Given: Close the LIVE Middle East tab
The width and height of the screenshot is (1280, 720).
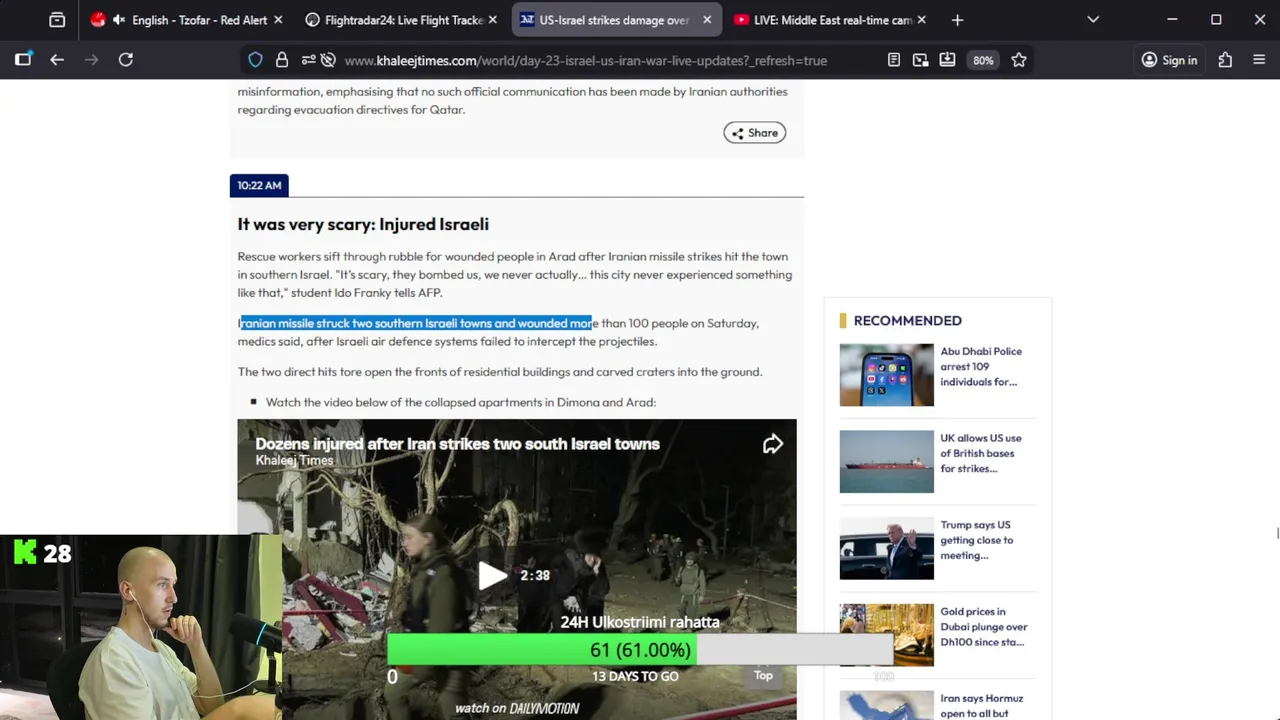Looking at the screenshot, I should click(x=921, y=20).
